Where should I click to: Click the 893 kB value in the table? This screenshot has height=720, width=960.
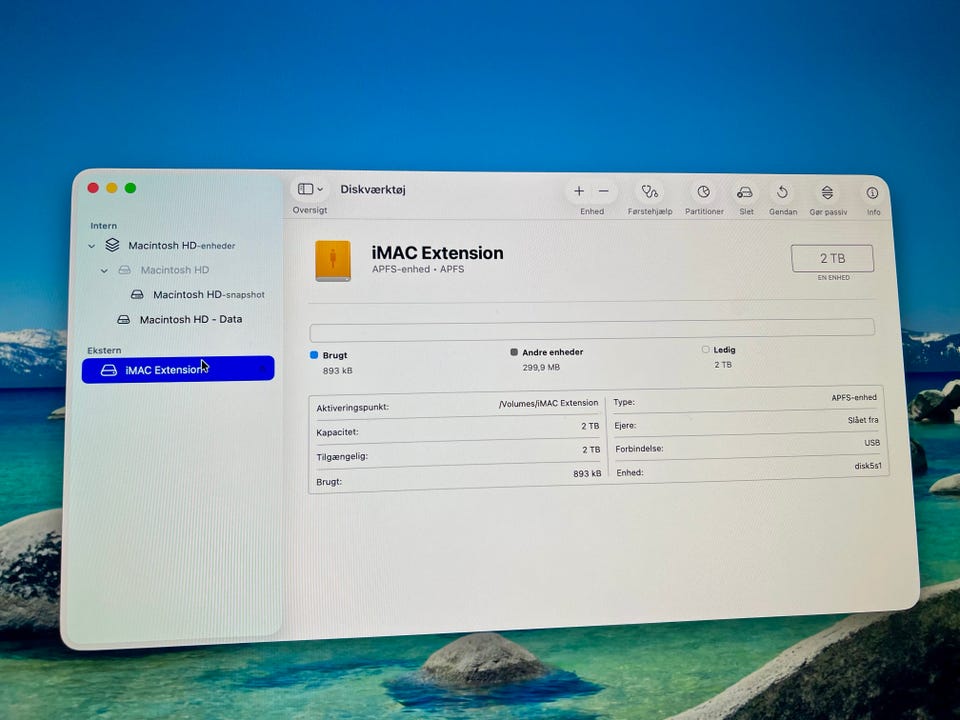pyautogui.click(x=587, y=474)
